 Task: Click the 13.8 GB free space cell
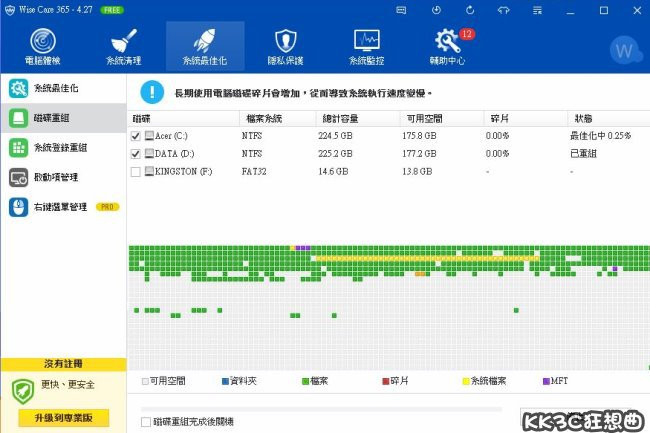[417, 172]
